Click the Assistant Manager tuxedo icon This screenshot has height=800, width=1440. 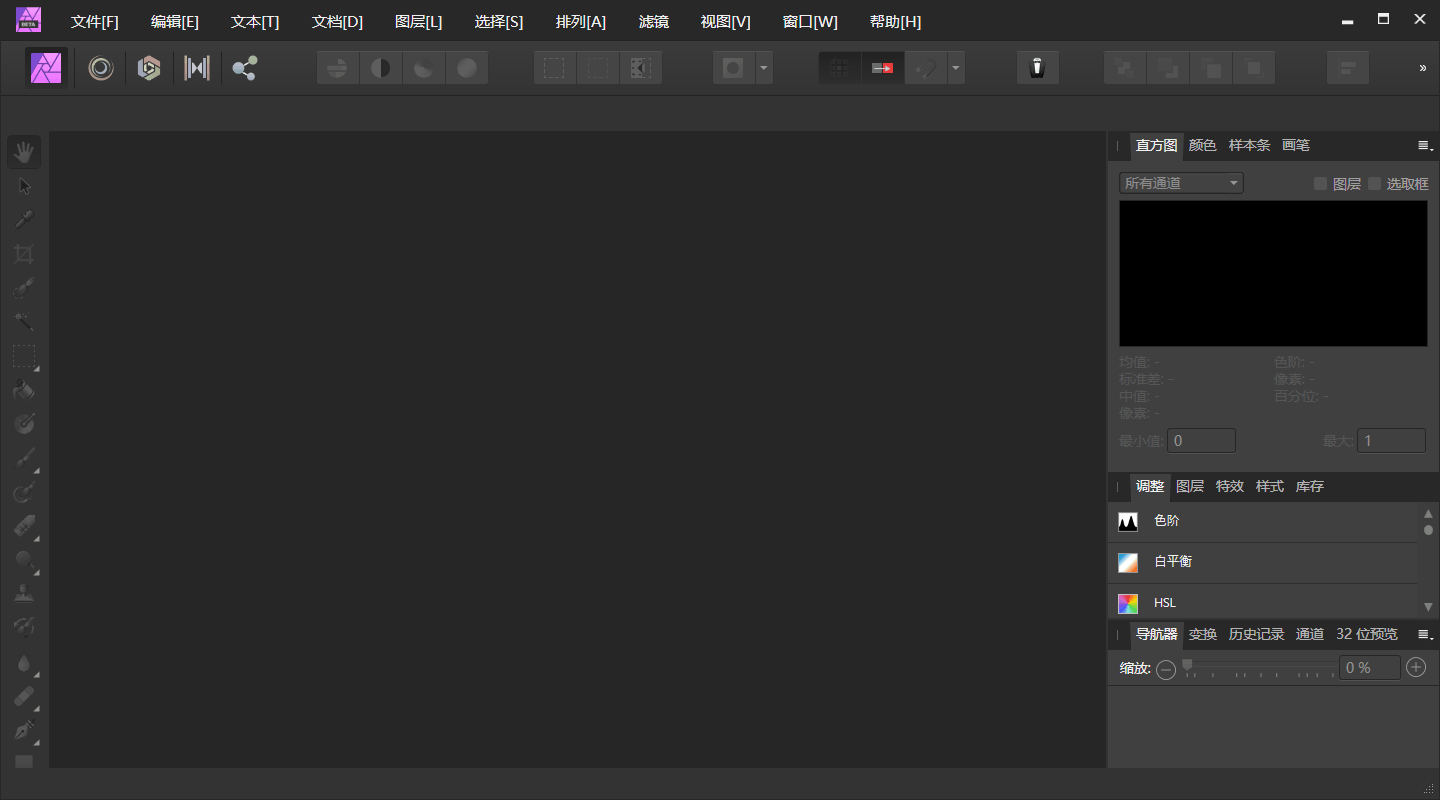[x=1037, y=68]
